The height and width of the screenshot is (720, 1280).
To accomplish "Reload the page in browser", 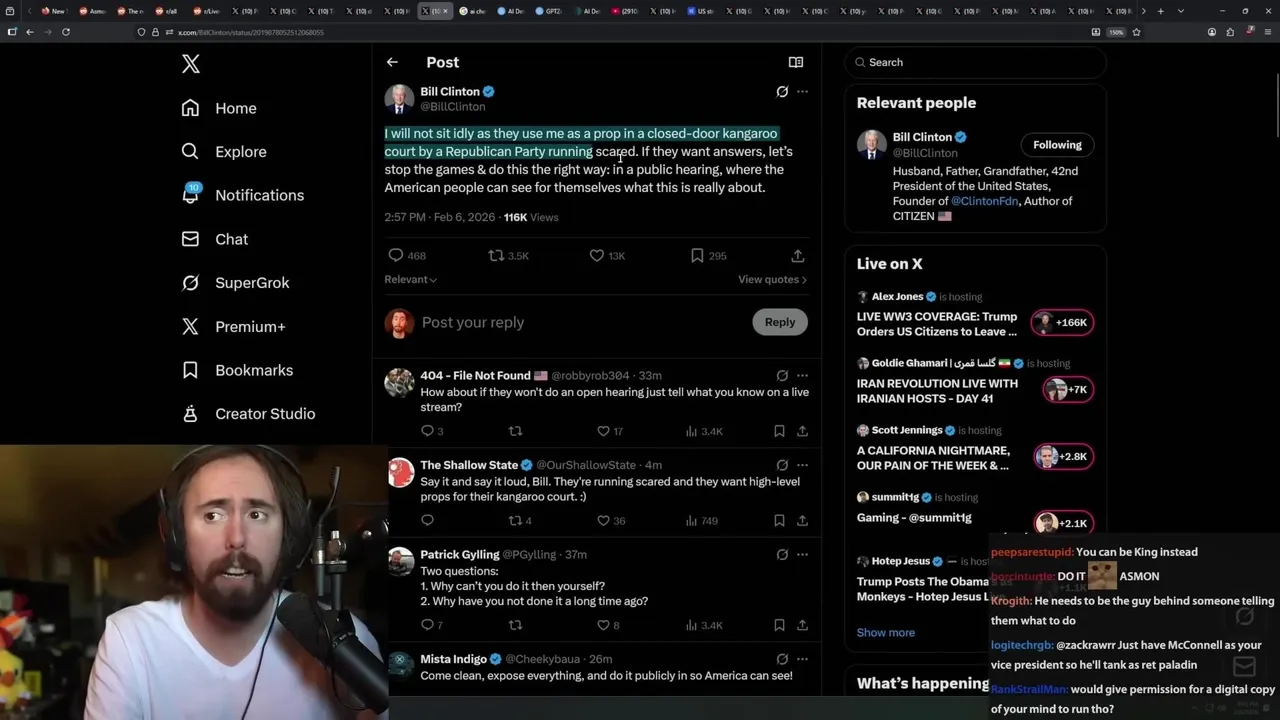I will click(66, 32).
